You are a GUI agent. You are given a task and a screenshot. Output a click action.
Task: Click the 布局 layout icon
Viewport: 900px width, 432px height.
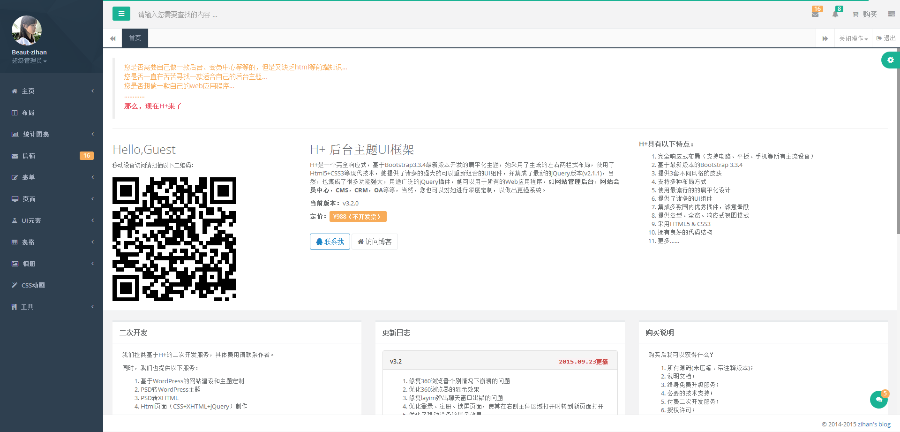point(14,112)
